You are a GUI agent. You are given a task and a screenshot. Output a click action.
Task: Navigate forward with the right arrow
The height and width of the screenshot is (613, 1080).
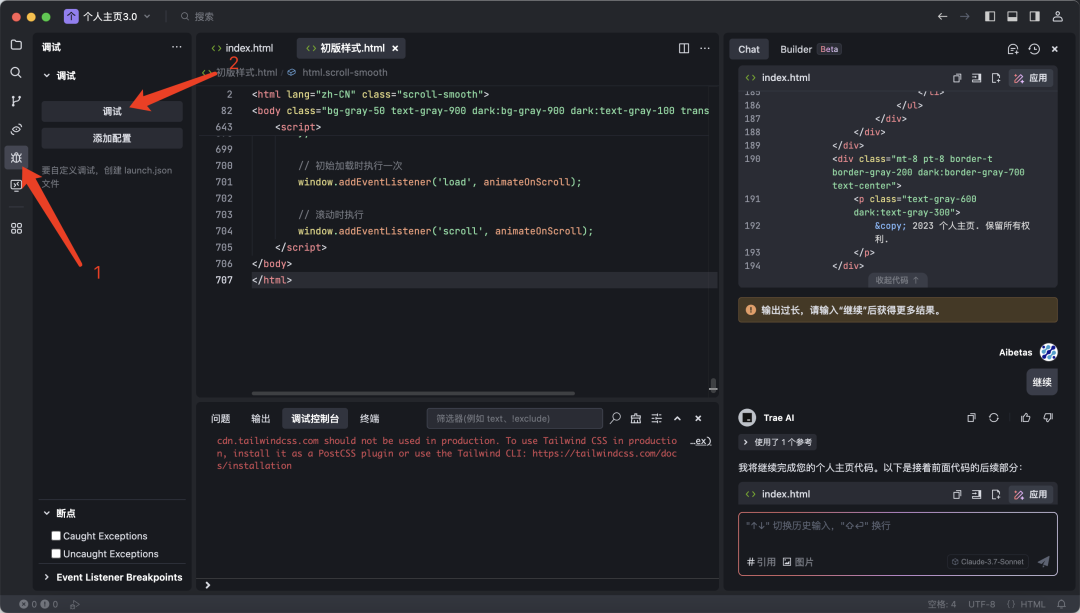tap(964, 17)
